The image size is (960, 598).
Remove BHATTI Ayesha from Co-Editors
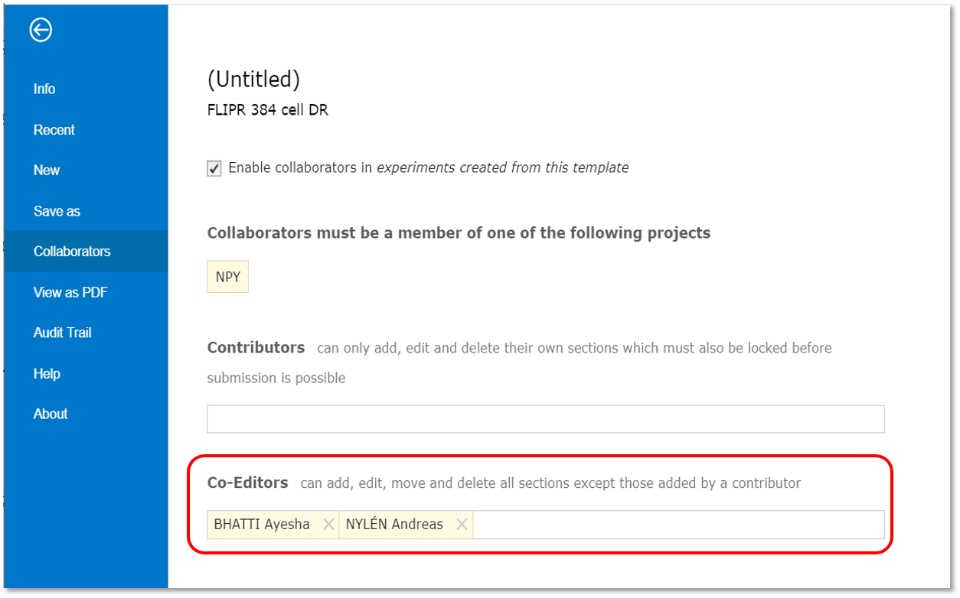(329, 525)
